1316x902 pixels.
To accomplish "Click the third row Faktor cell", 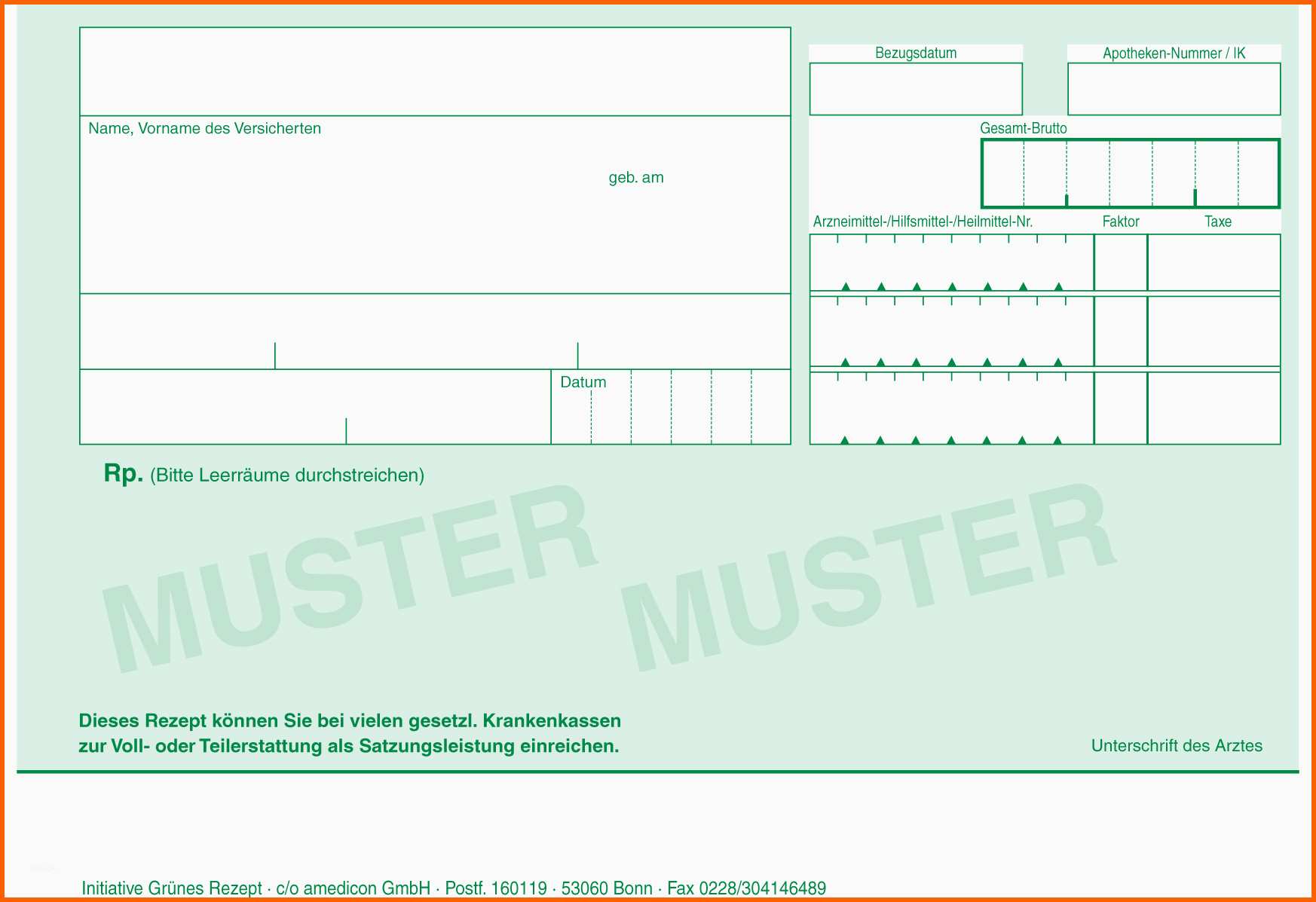I will (1120, 408).
